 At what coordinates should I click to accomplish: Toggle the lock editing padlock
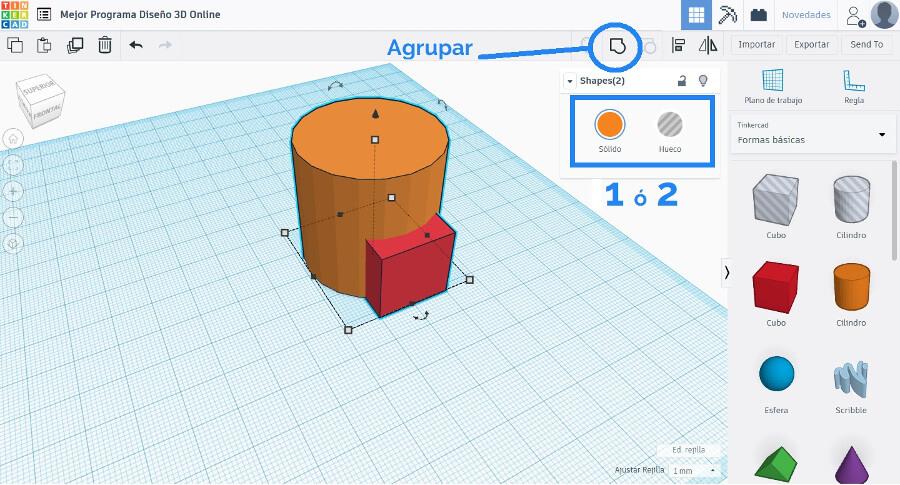682,81
